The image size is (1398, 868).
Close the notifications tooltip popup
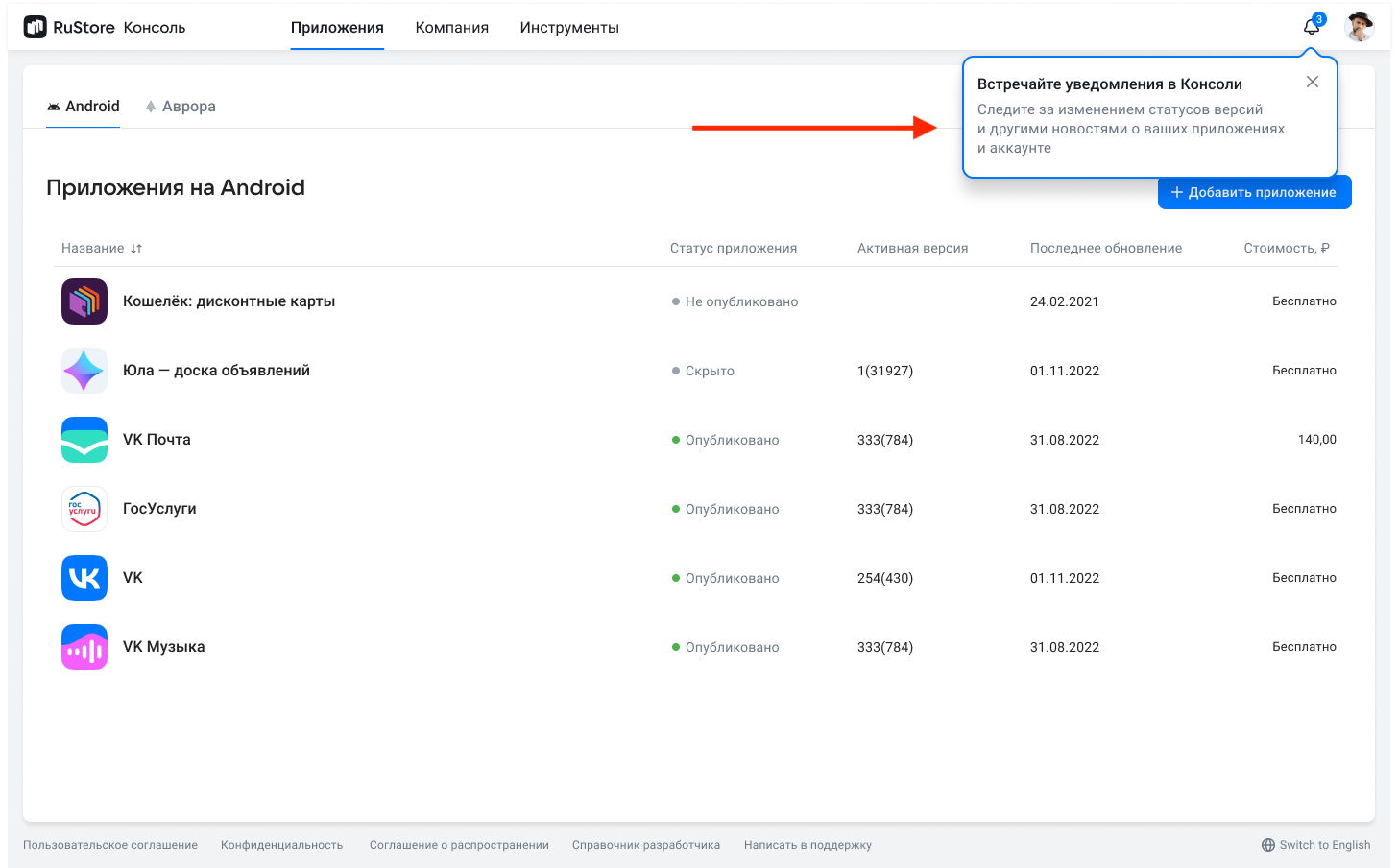click(x=1313, y=83)
